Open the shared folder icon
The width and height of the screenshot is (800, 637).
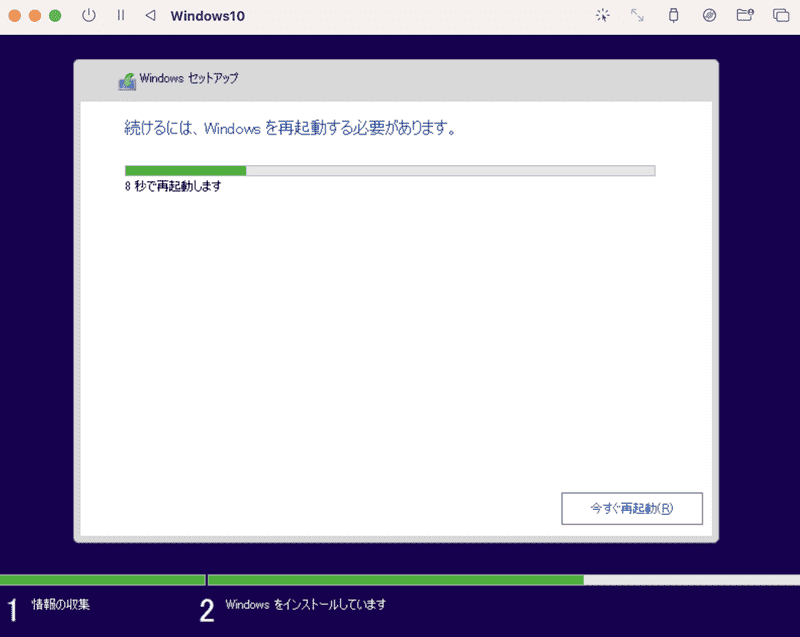745,15
